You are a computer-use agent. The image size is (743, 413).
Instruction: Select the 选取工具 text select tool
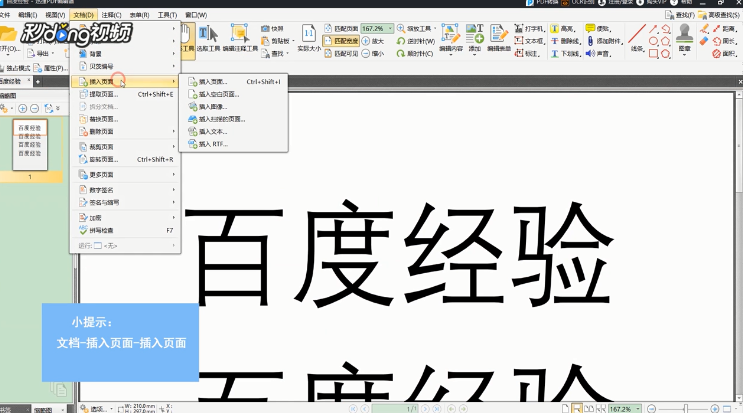208,38
